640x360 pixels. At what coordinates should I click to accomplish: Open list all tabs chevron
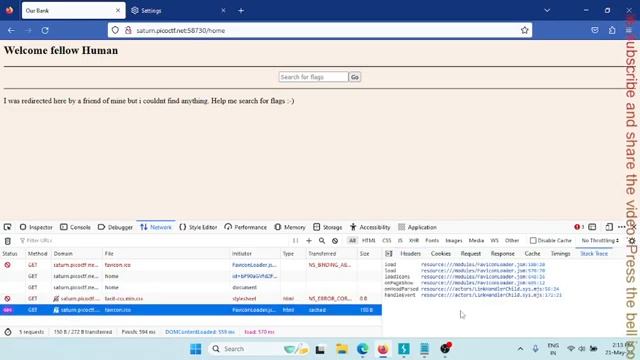(547, 11)
